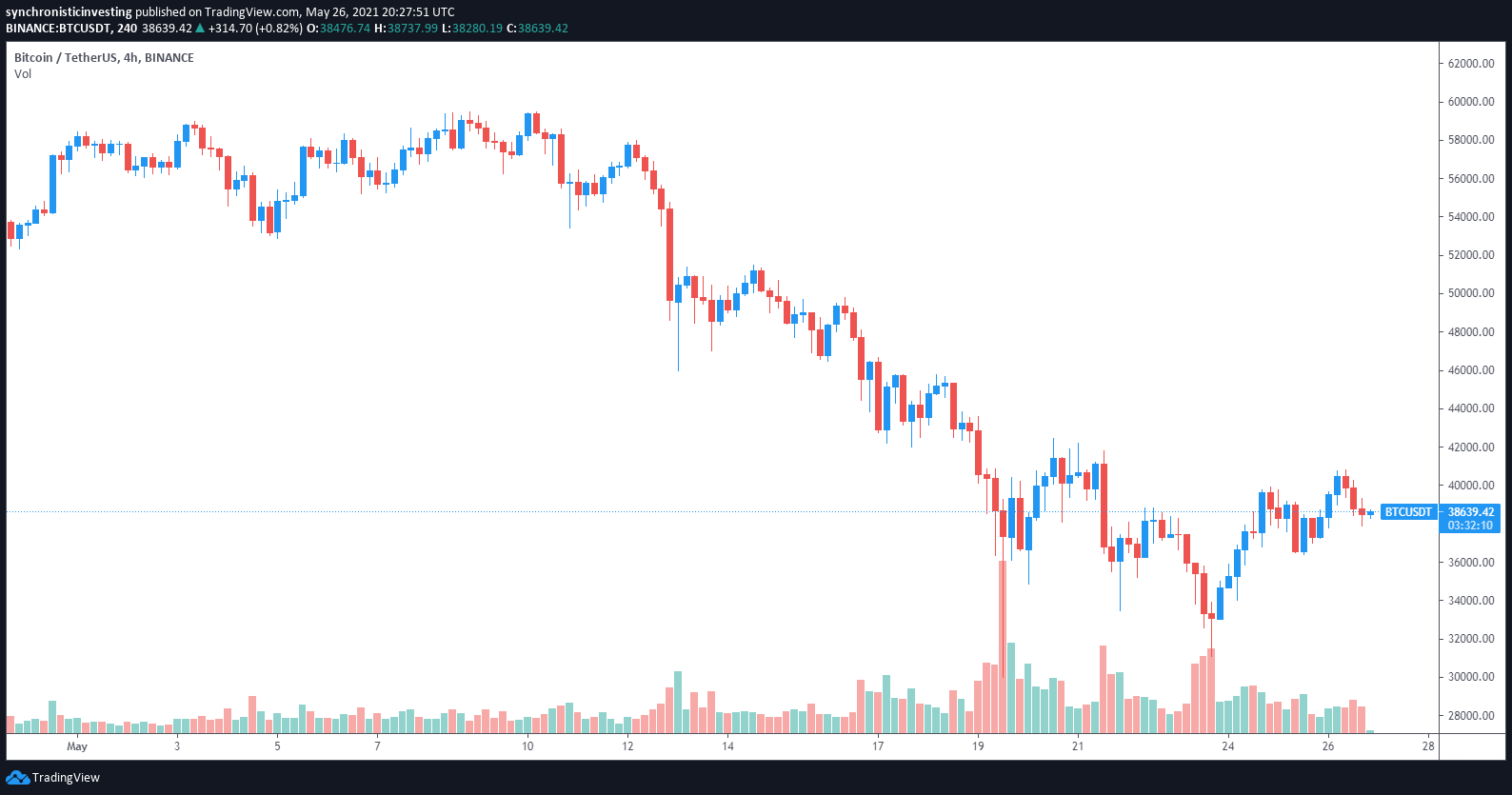Screen dimensions: 1512x795
Task: Click the BINANCE:BTCUSDT, 240 symbol header
Action: [71, 29]
